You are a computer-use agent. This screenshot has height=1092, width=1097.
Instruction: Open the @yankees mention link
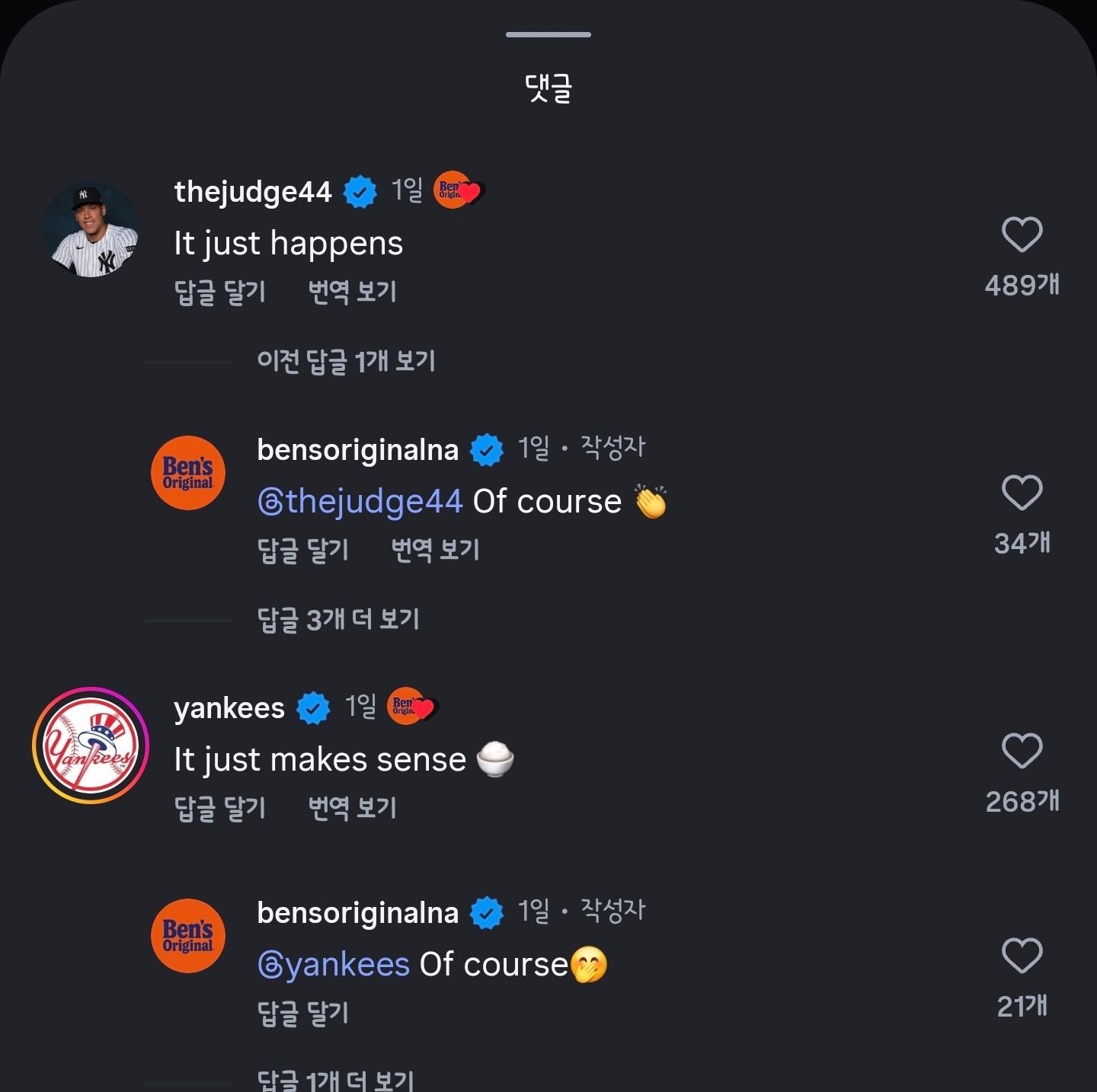tap(334, 965)
